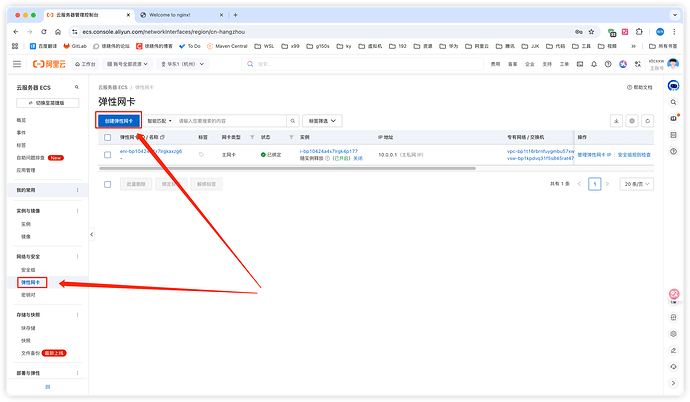Open the 智能匹配 search type dropdown
This screenshot has height=402, width=690.
[x=159, y=120]
